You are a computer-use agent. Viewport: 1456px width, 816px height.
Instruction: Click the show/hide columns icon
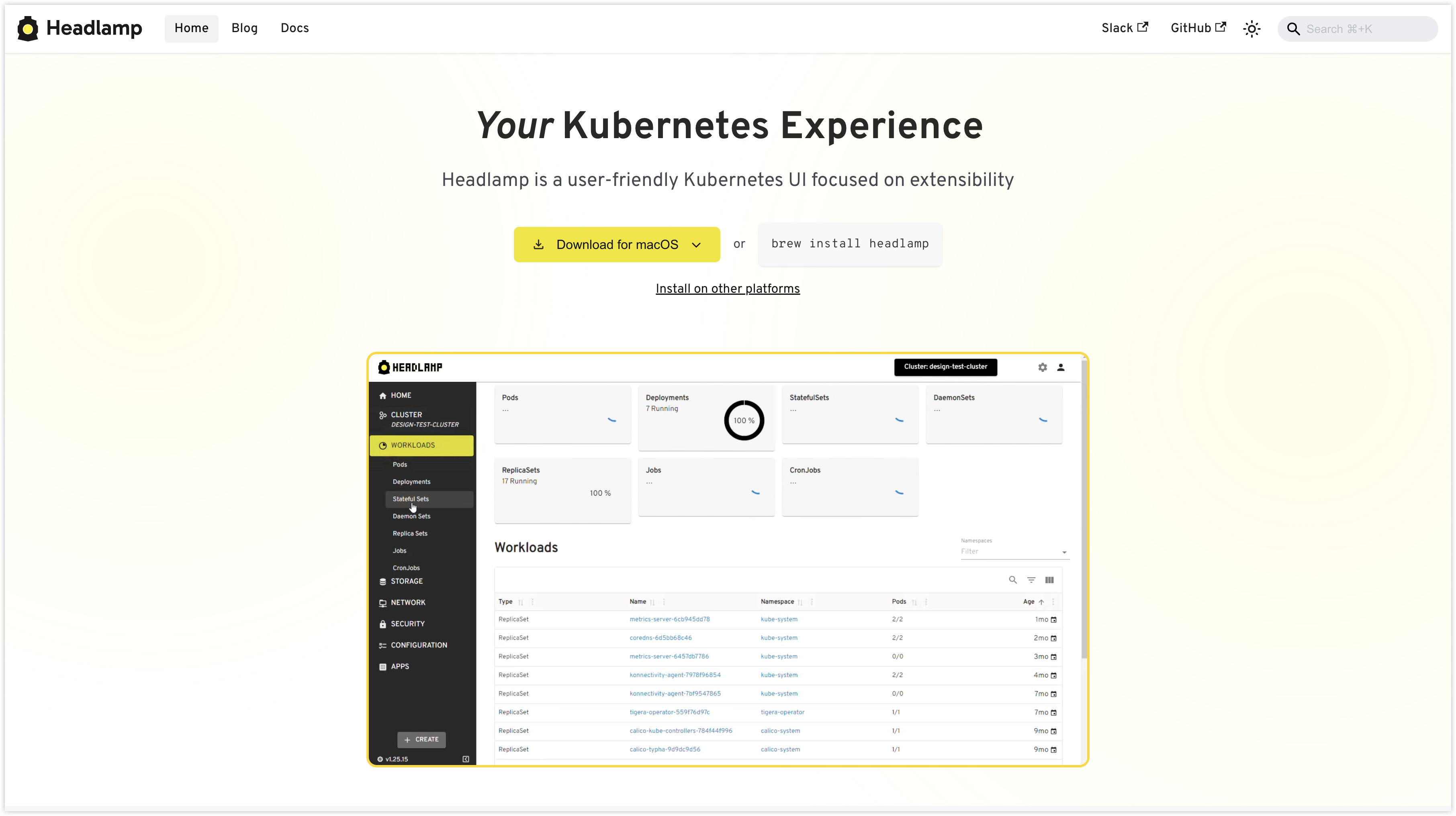tap(1049, 580)
